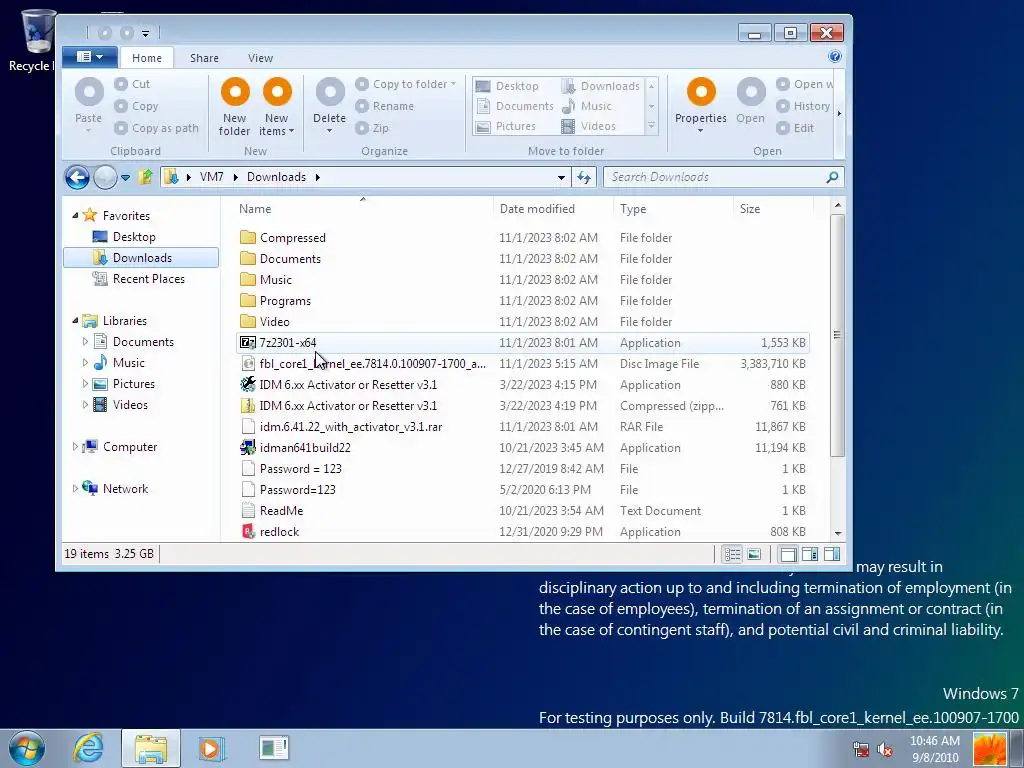Choose Videos in Move to folder gallery

pos(588,126)
